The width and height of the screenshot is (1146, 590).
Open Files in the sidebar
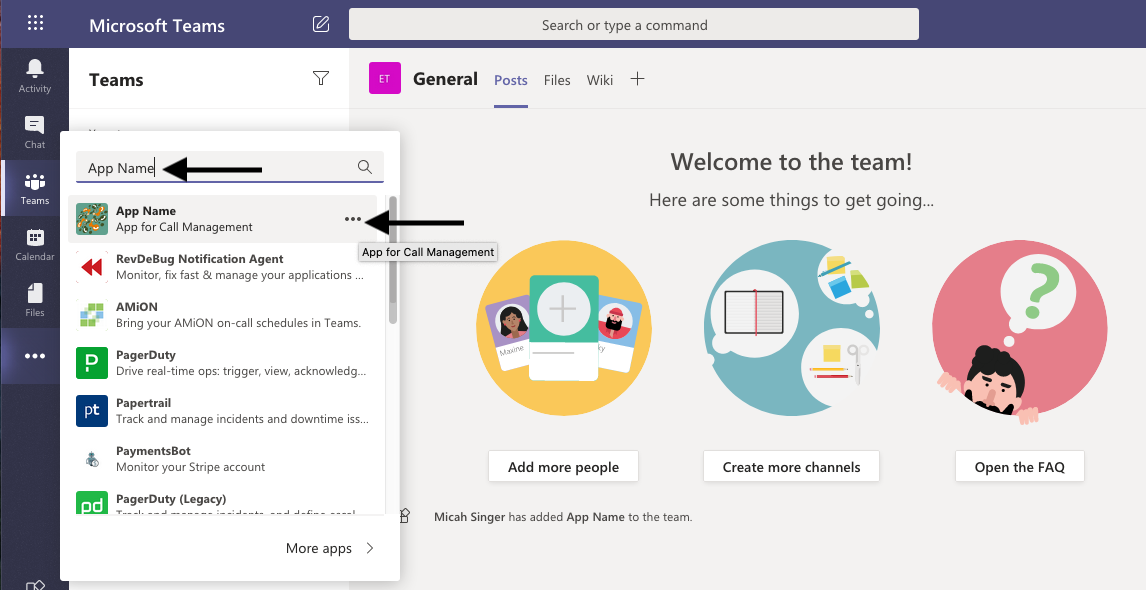pyautogui.click(x=35, y=300)
